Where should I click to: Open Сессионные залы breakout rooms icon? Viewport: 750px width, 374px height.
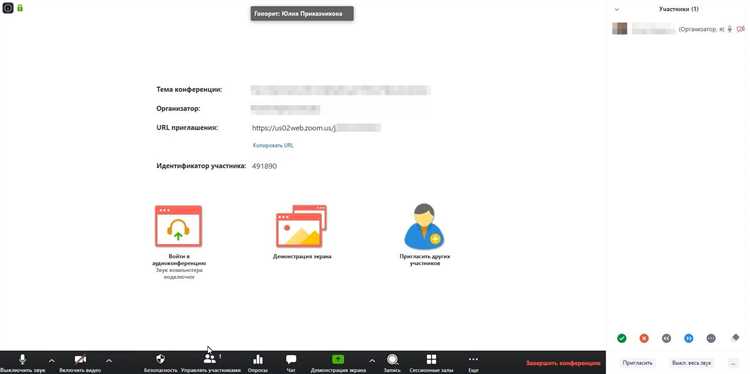coord(431,359)
